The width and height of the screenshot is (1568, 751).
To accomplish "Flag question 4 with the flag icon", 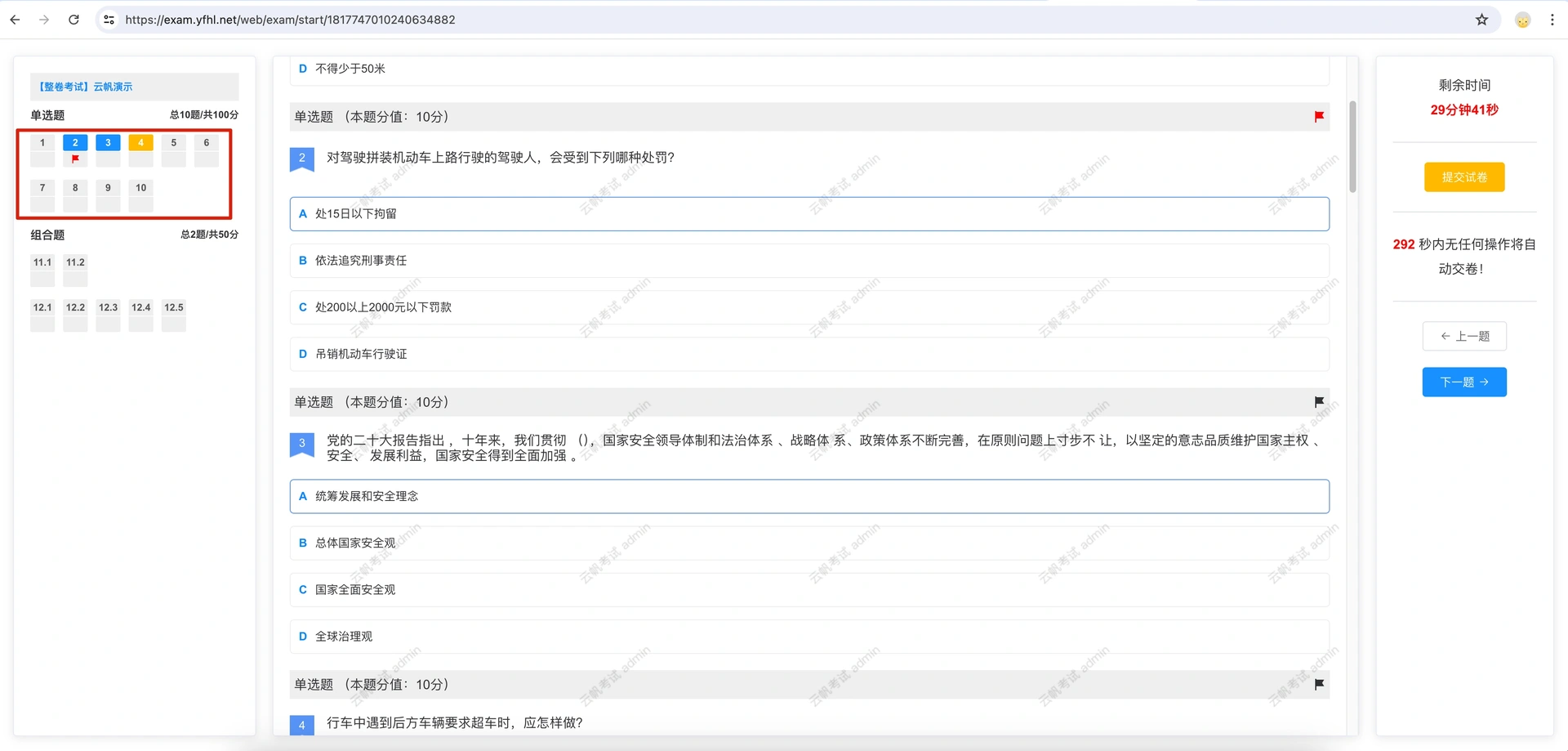I will pyautogui.click(x=1319, y=685).
